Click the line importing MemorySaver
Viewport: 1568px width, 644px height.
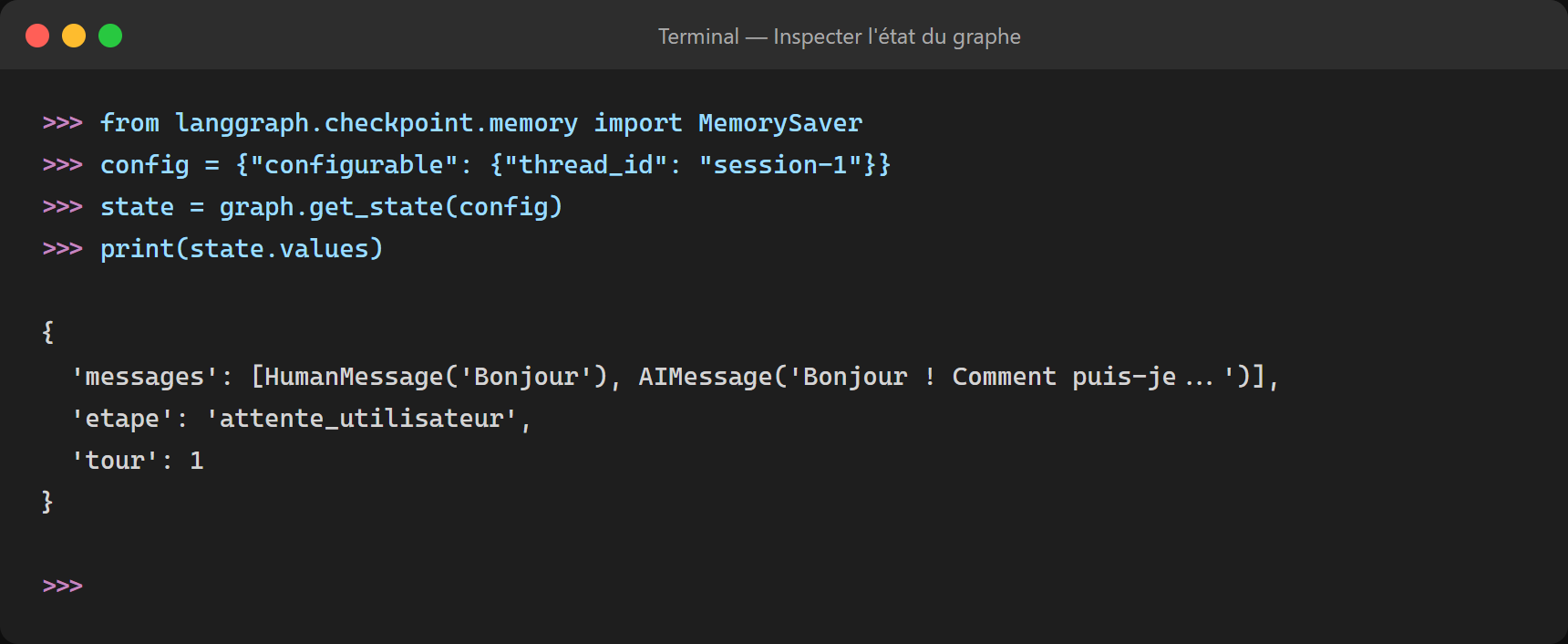pyautogui.click(x=452, y=123)
